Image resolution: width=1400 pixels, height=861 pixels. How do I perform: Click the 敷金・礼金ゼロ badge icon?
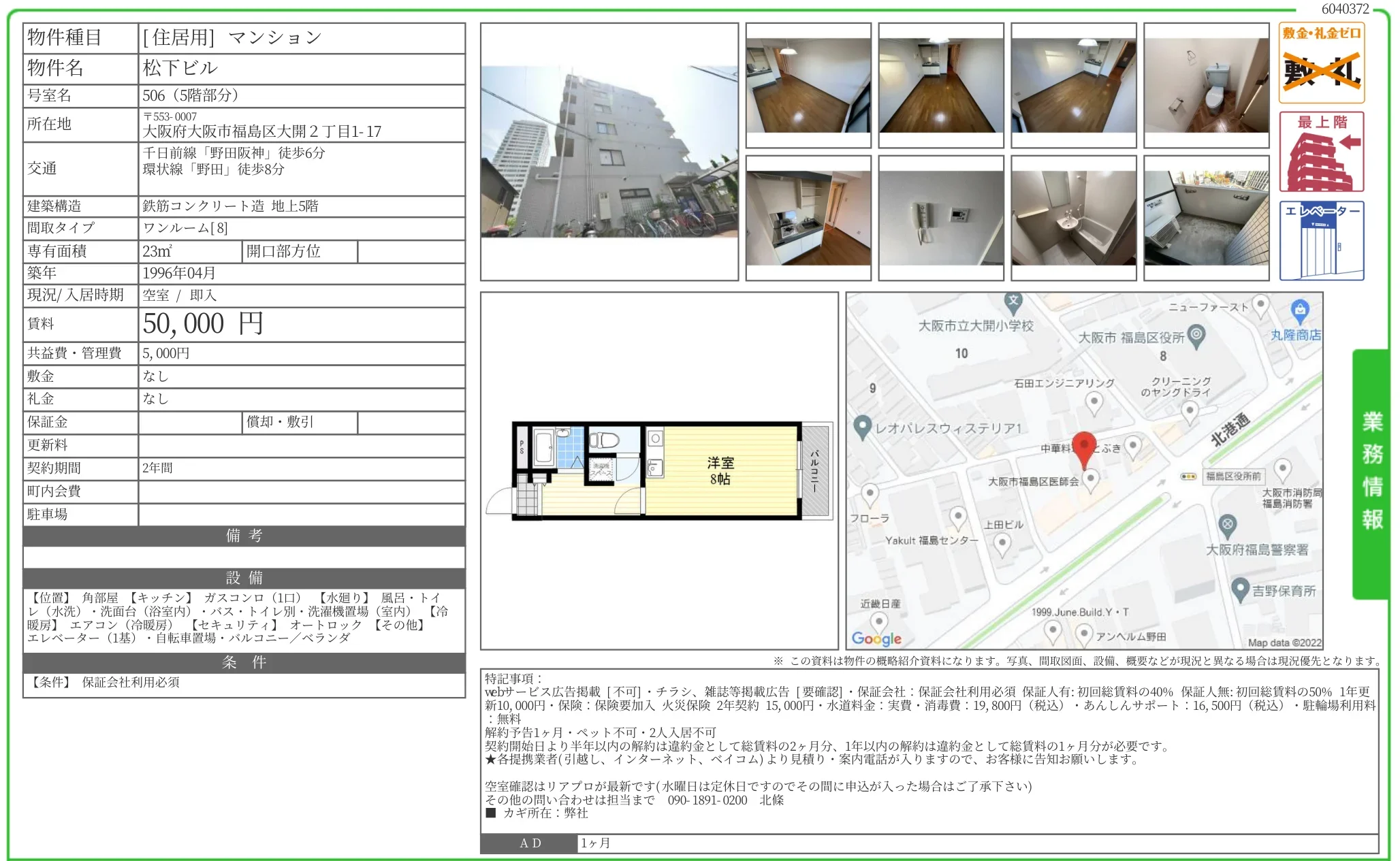[1321, 63]
